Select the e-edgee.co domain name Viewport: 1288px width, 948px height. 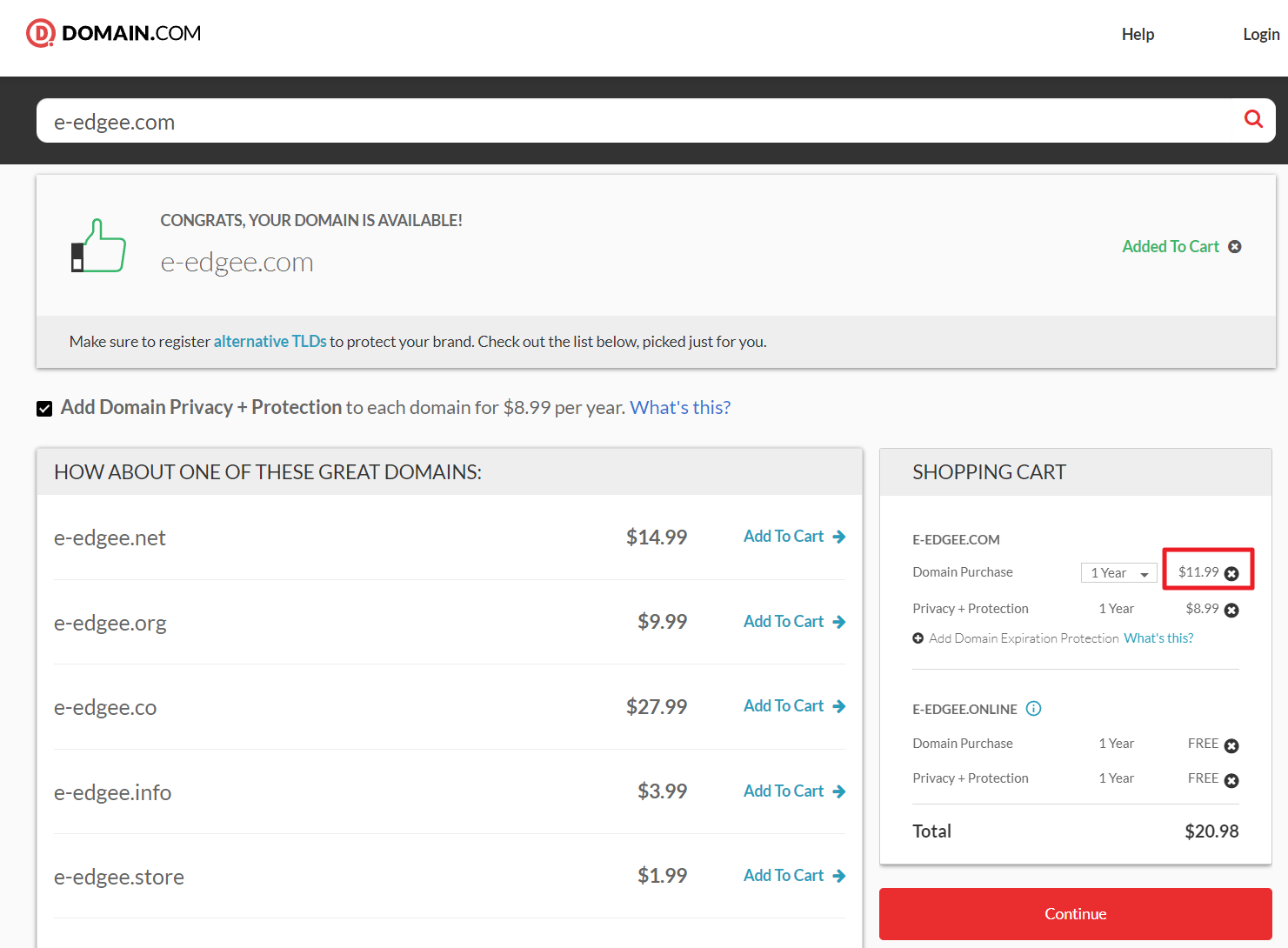[105, 708]
